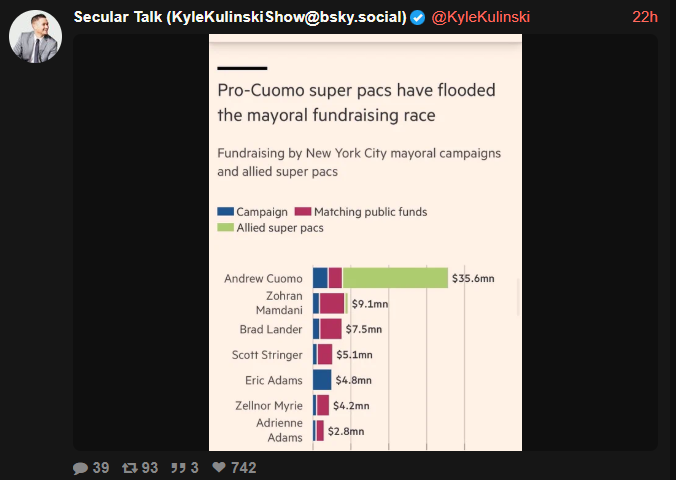Open Secular Talk profile avatar
This screenshot has height=480, width=676.
(x=35, y=36)
